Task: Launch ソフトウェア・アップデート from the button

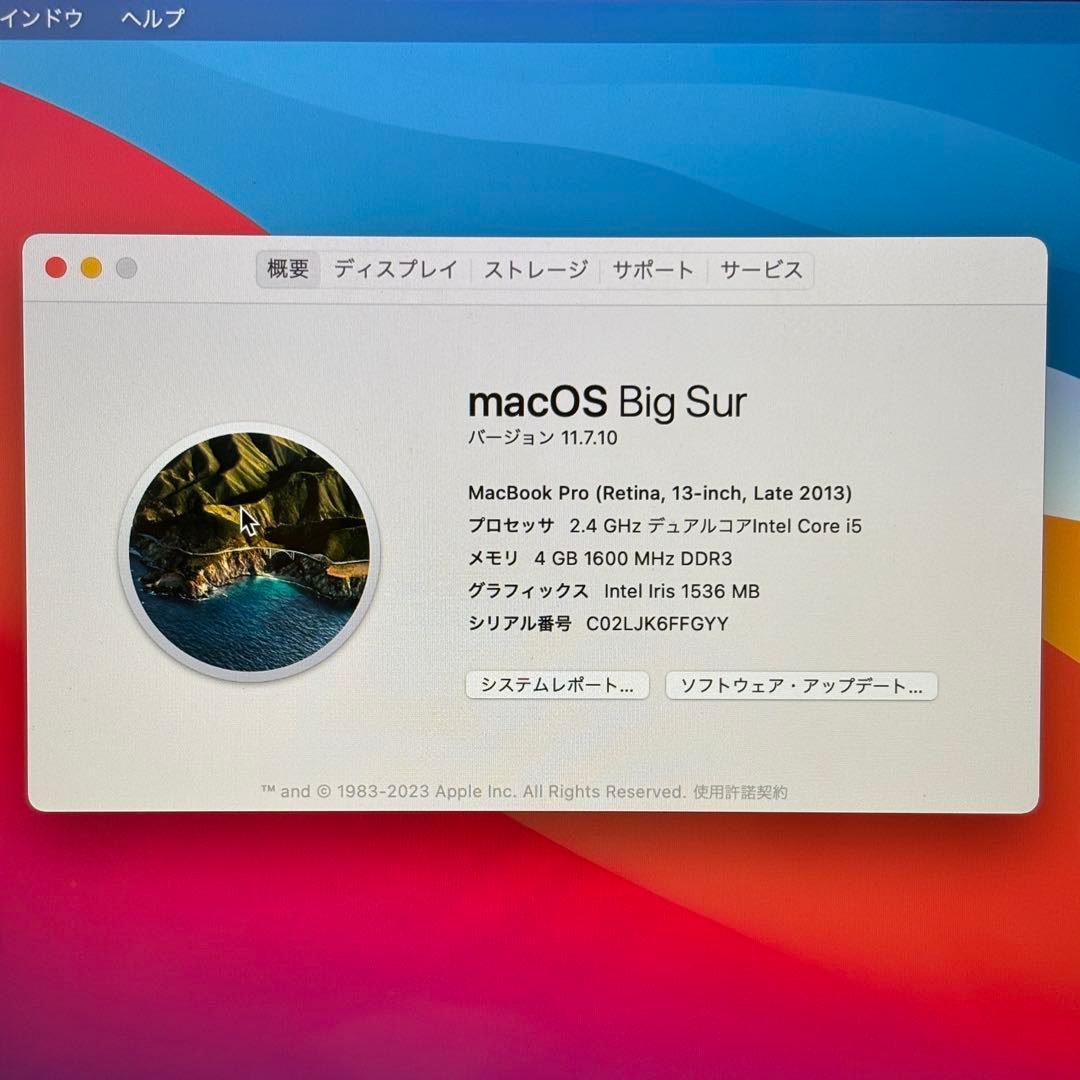Action: (x=801, y=686)
